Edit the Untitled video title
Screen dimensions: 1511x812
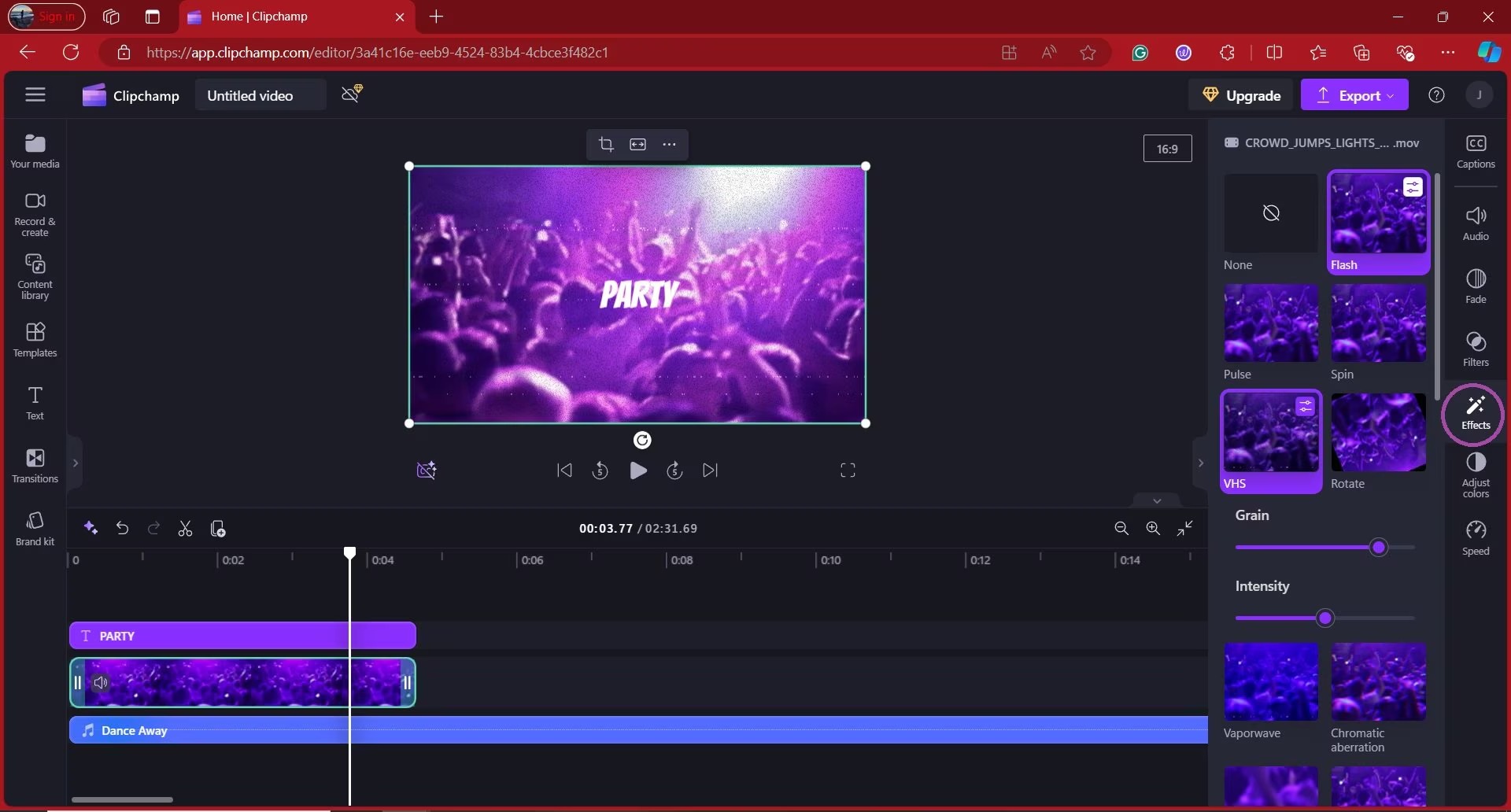pos(260,95)
